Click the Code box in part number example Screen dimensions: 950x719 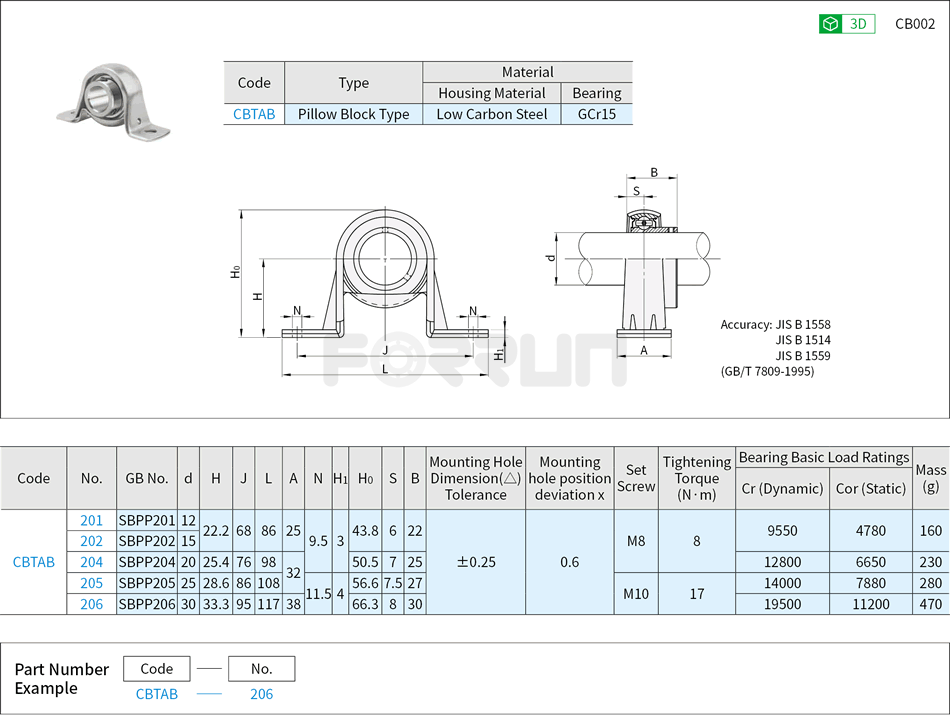click(x=157, y=669)
